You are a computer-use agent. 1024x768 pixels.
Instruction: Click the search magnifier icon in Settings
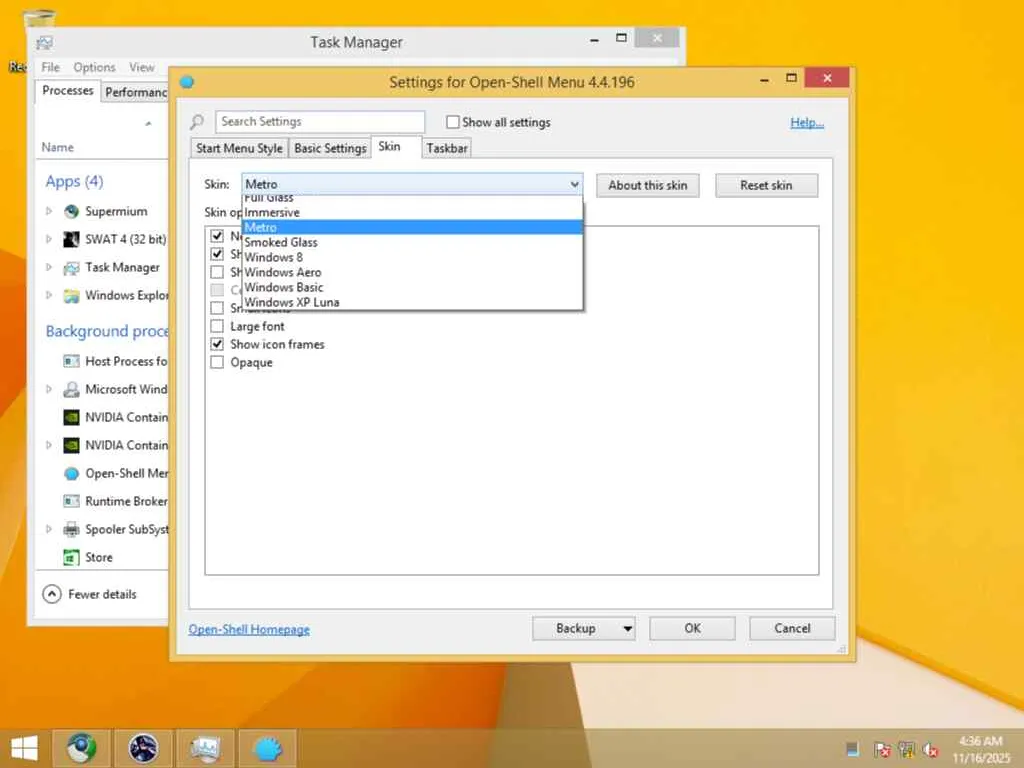pos(197,122)
